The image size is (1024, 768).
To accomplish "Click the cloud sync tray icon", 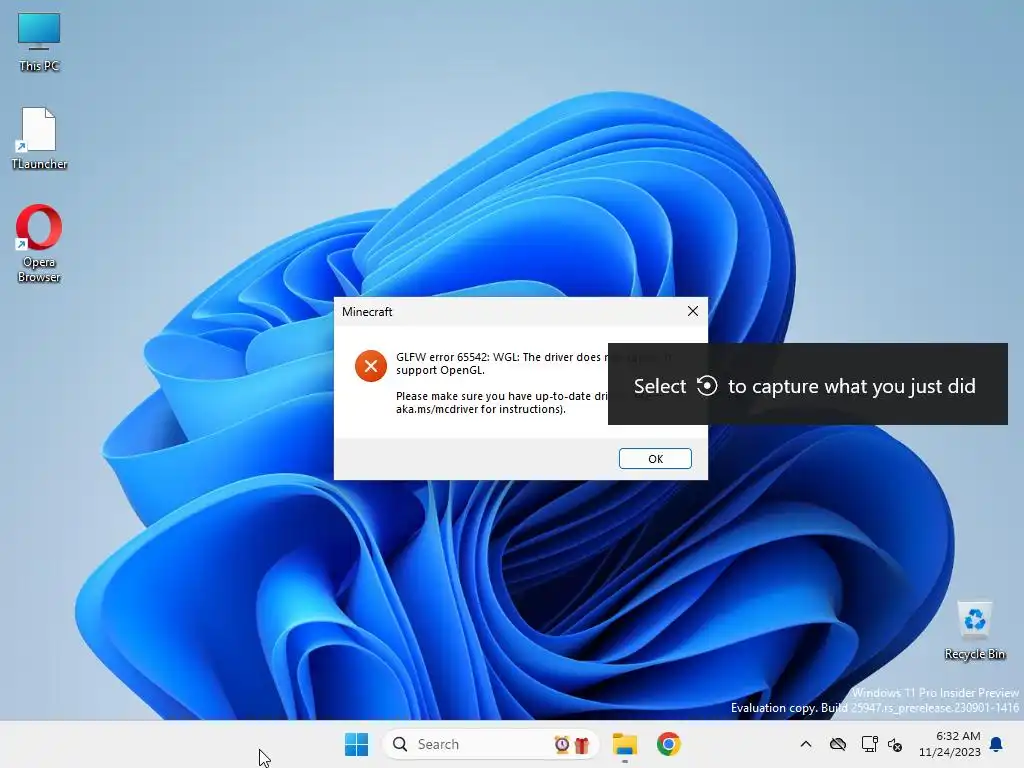I will (x=838, y=744).
